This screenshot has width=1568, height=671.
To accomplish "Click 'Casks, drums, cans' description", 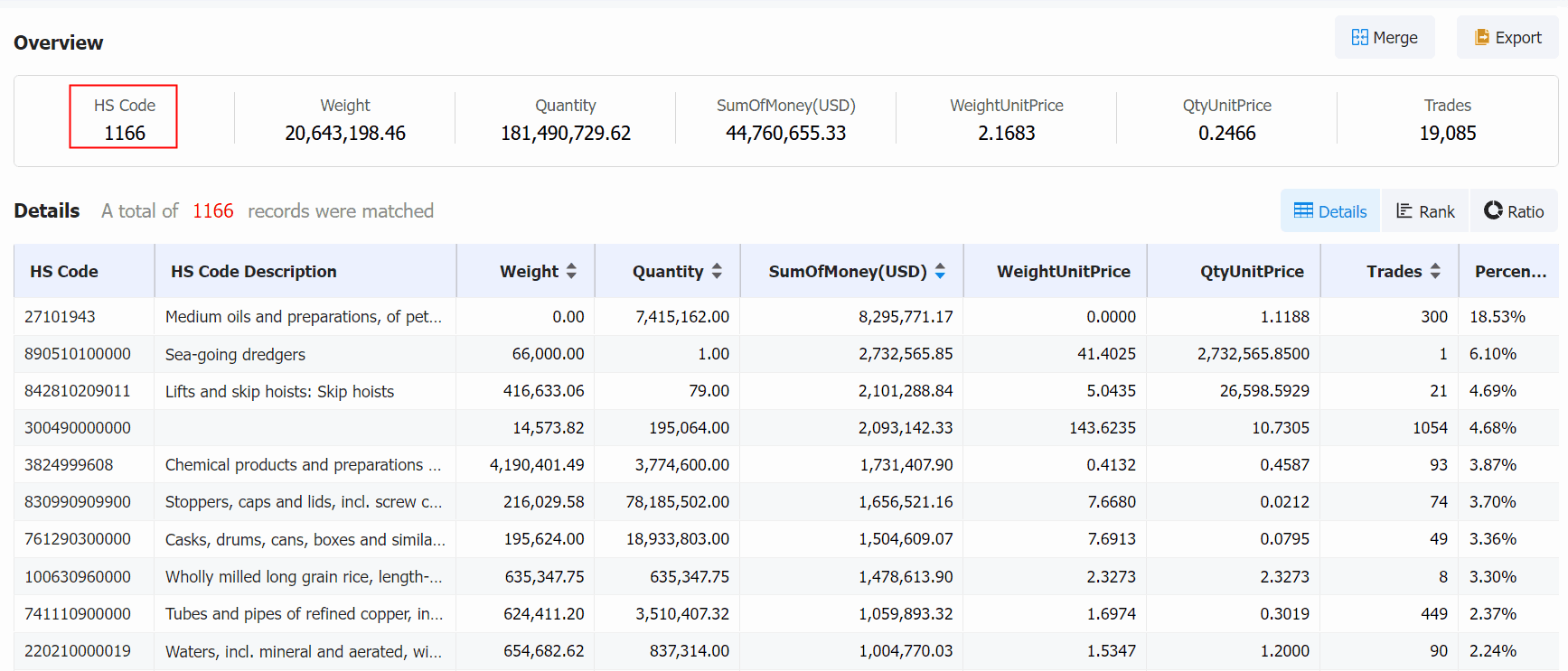I will coord(305,539).
